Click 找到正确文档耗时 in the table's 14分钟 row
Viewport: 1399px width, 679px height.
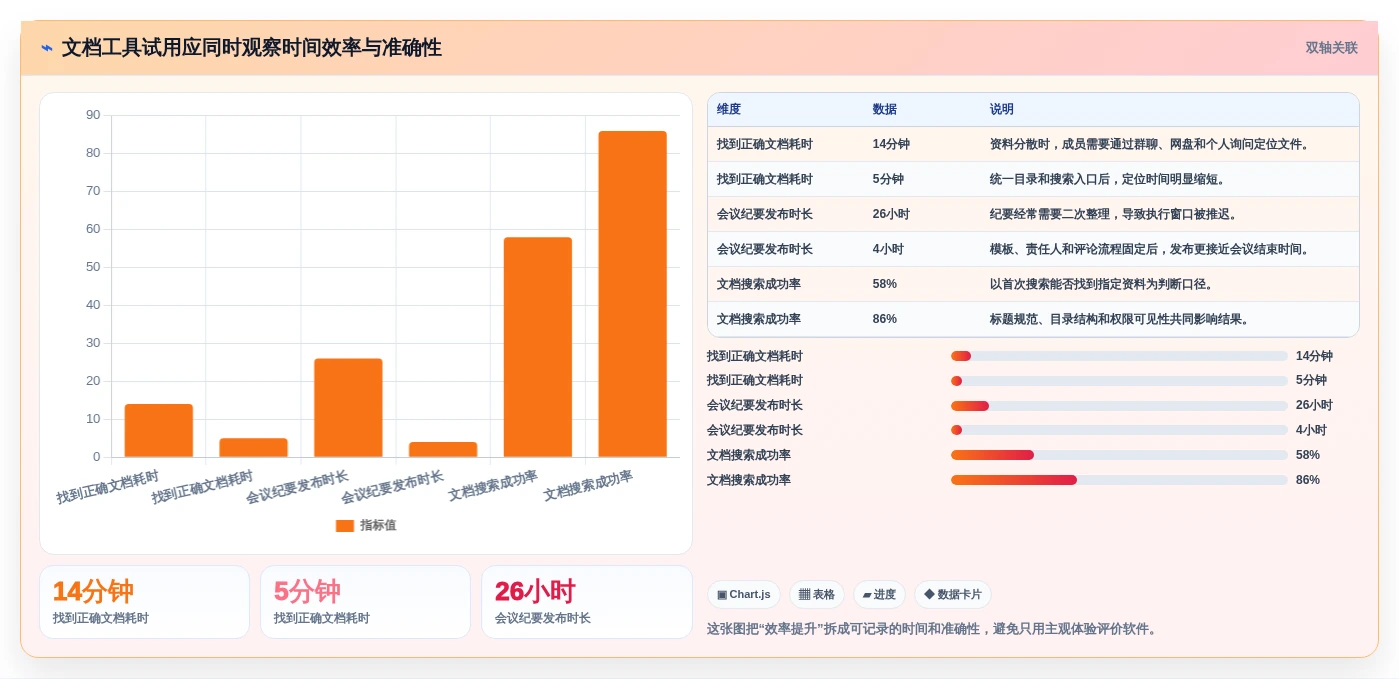tap(765, 145)
